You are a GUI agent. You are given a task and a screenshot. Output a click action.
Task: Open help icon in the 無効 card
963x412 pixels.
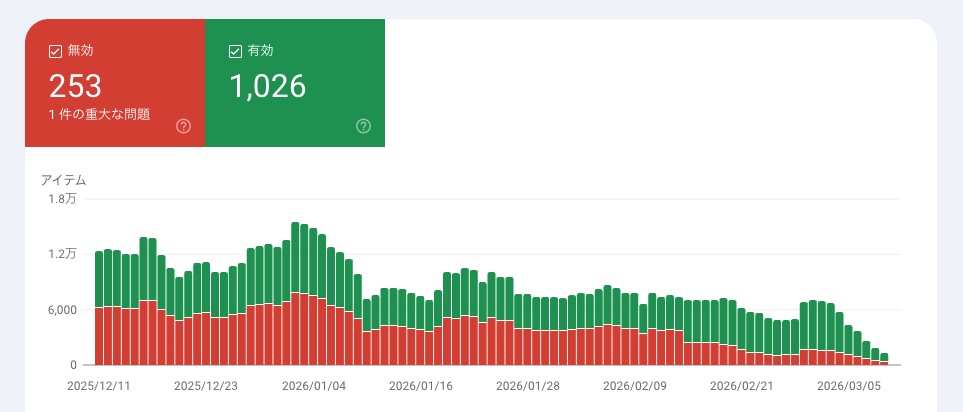[x=183, y=126]
